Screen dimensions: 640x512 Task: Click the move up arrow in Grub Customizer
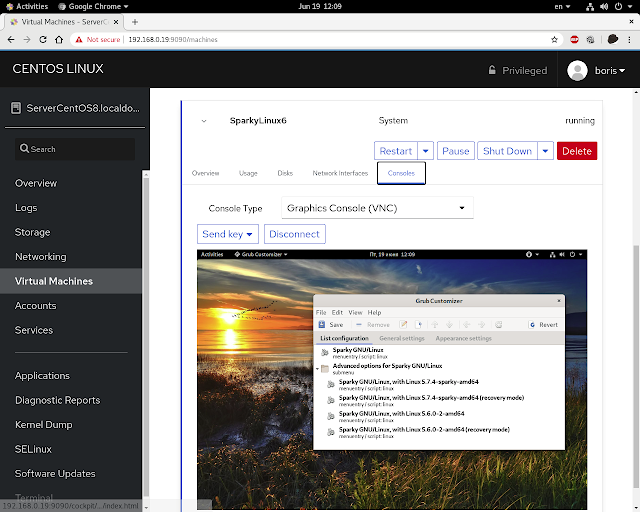click(x=435, y=325)
